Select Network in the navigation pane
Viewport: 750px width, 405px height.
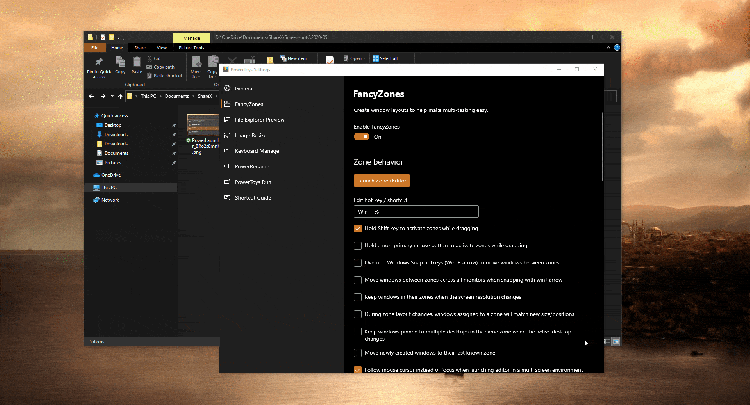point(110,199)
